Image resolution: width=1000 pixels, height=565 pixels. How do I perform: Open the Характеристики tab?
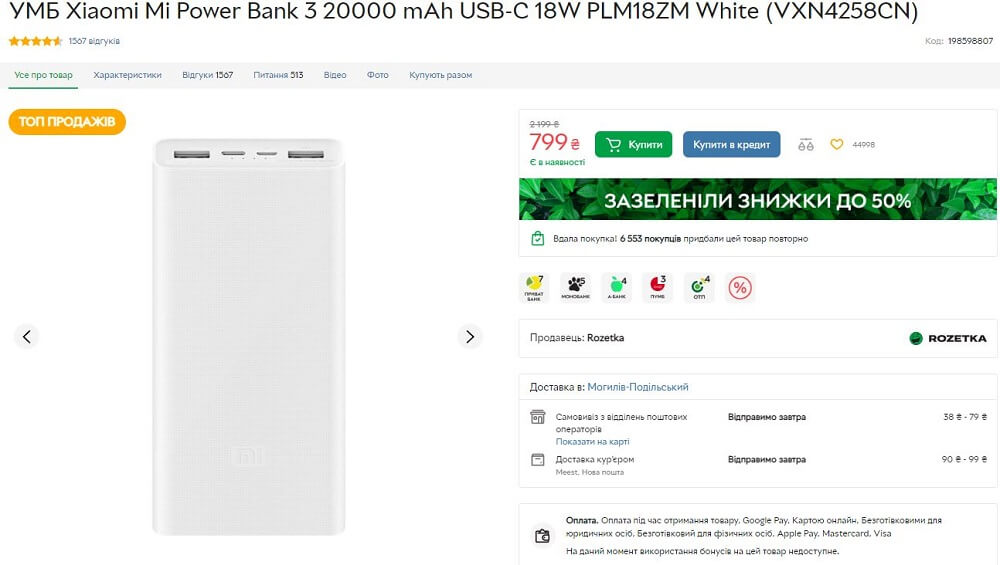tap(128, 75)
